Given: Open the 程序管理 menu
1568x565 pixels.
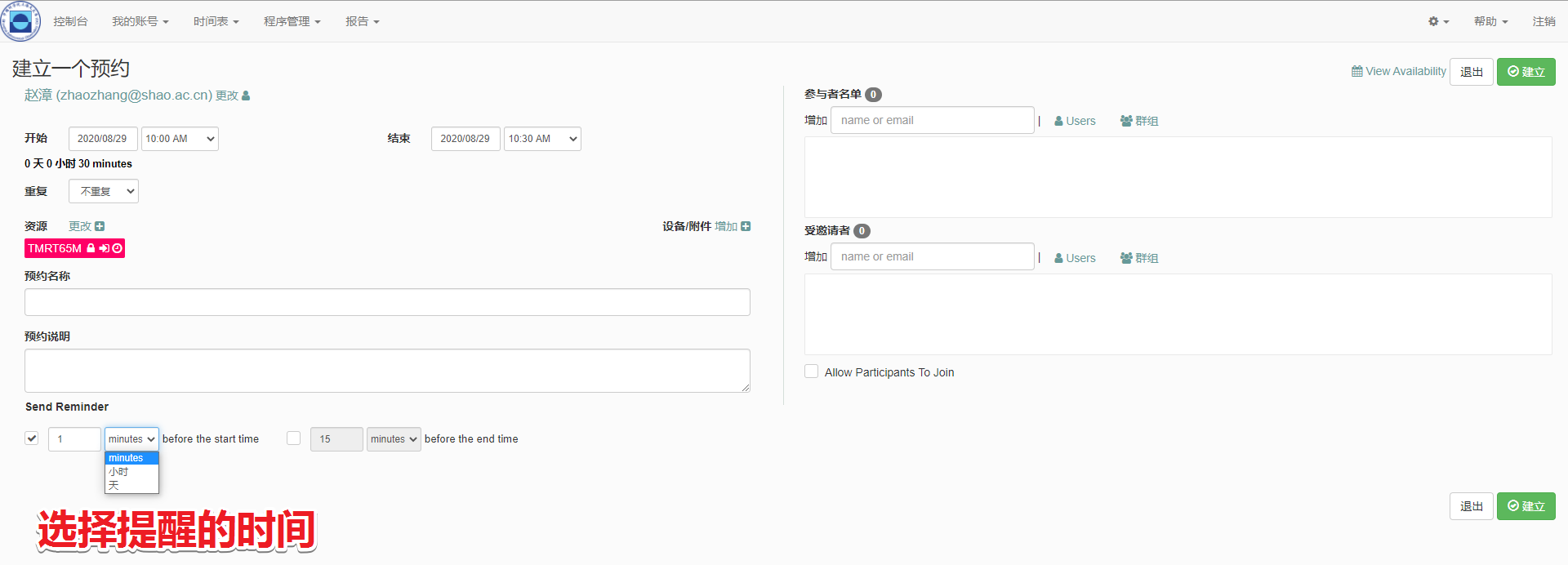Looking at the screenshot, I should (x=292, y=21).
